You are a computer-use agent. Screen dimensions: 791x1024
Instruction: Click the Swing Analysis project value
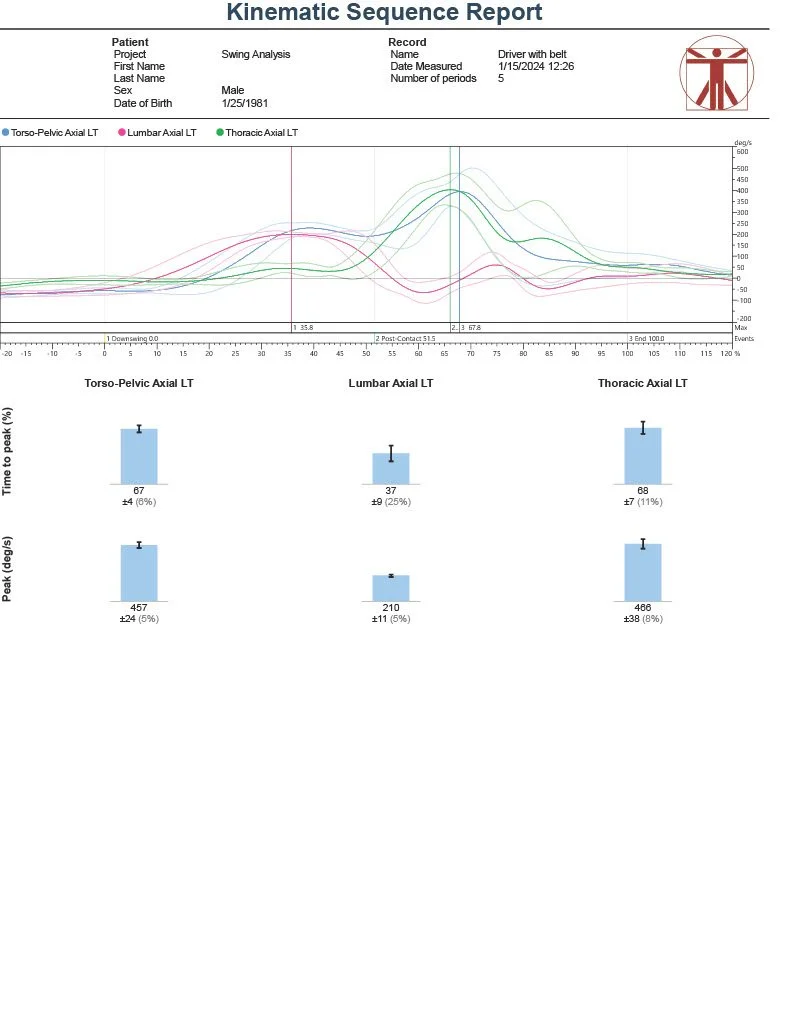255,54
